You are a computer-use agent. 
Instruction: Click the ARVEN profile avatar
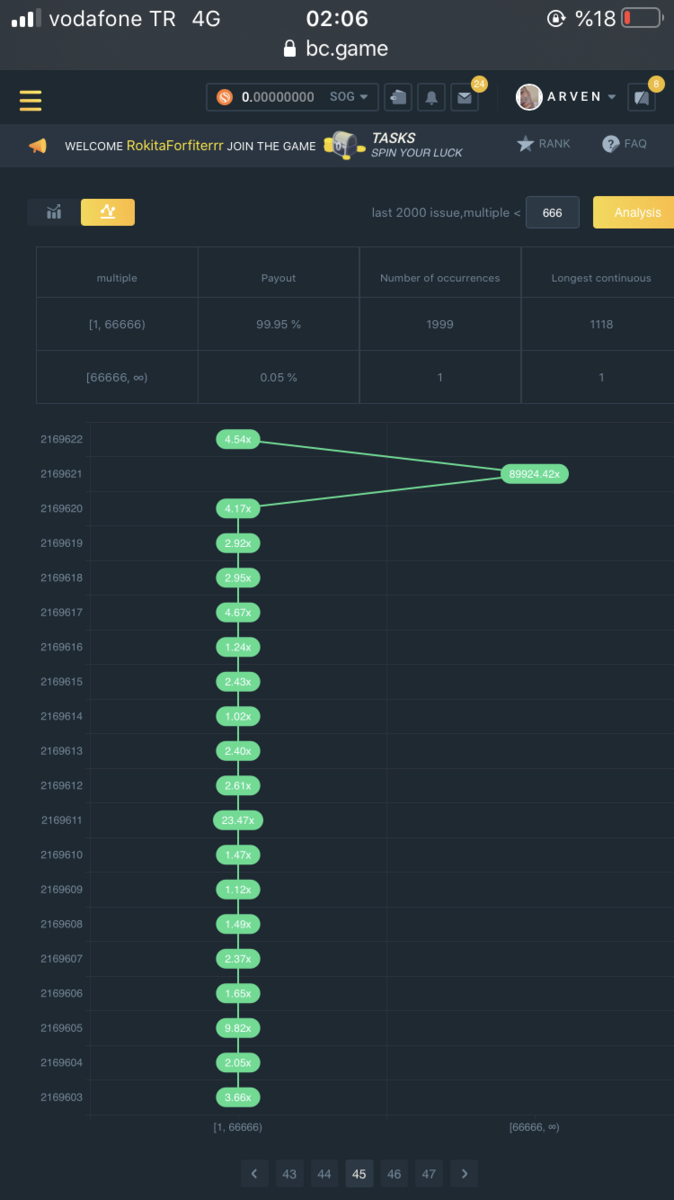coord(529,97)
